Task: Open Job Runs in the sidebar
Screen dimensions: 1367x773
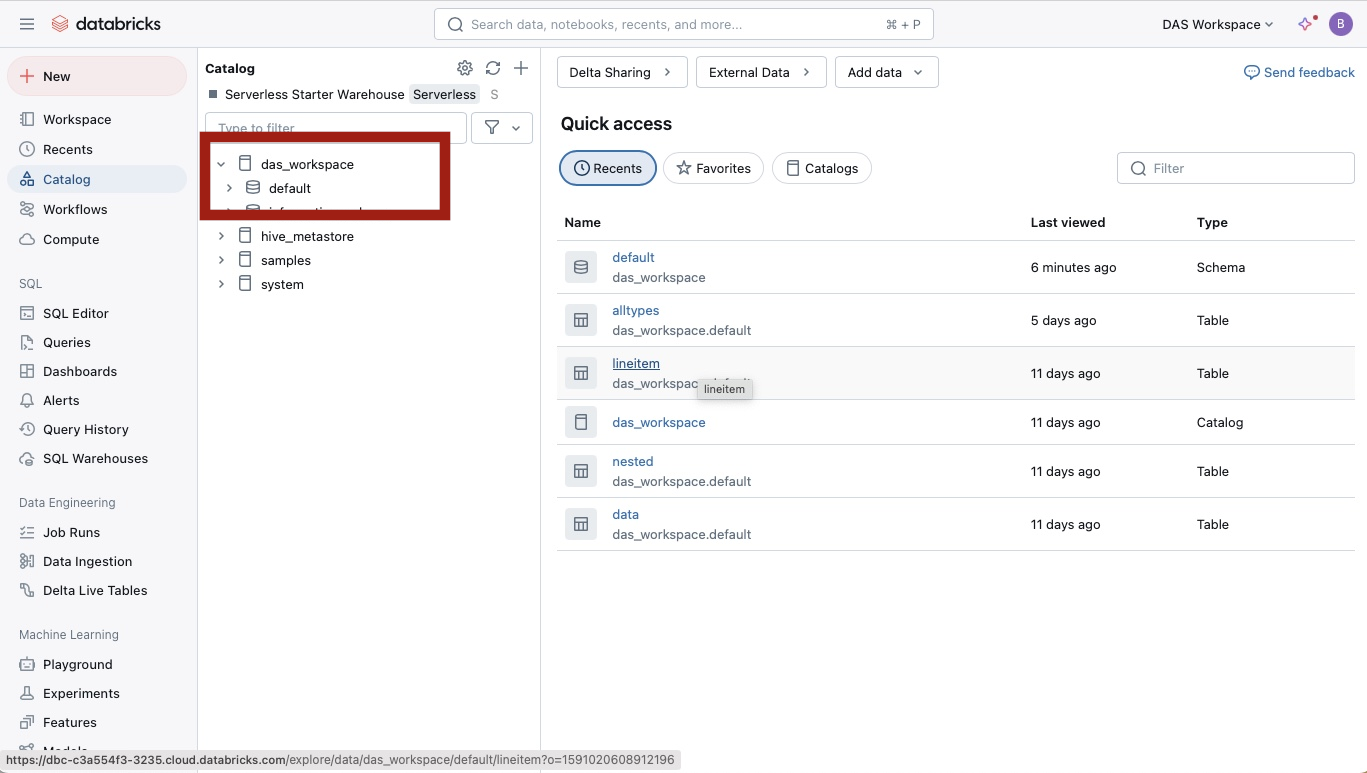Action: pos(97,532)
